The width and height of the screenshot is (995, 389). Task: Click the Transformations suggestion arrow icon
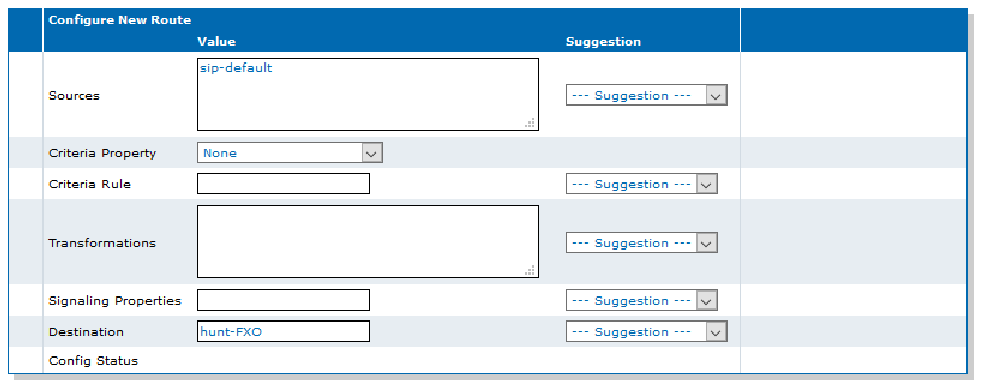pos(707,243)
